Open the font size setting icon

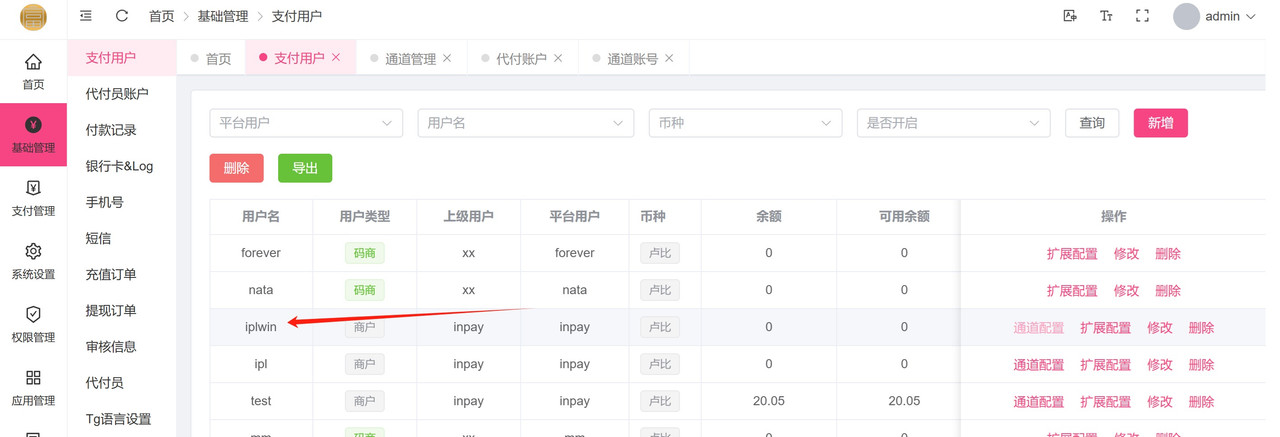[x=1106, y=16]
